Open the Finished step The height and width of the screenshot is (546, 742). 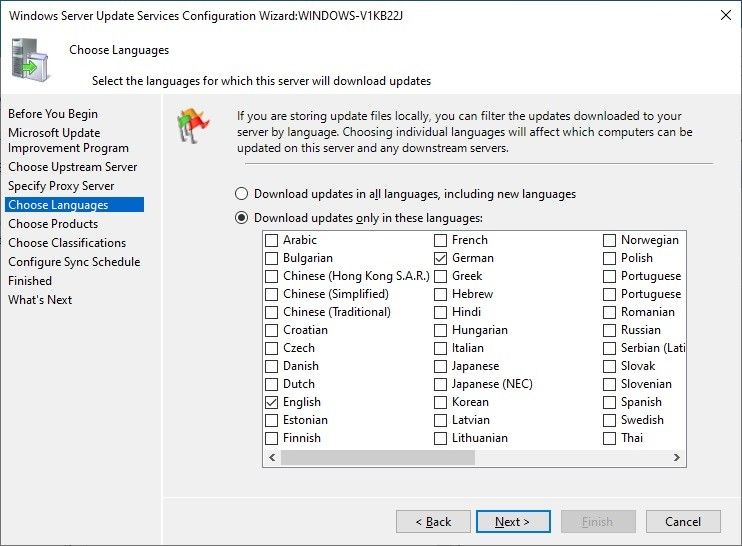click(30, 281)
